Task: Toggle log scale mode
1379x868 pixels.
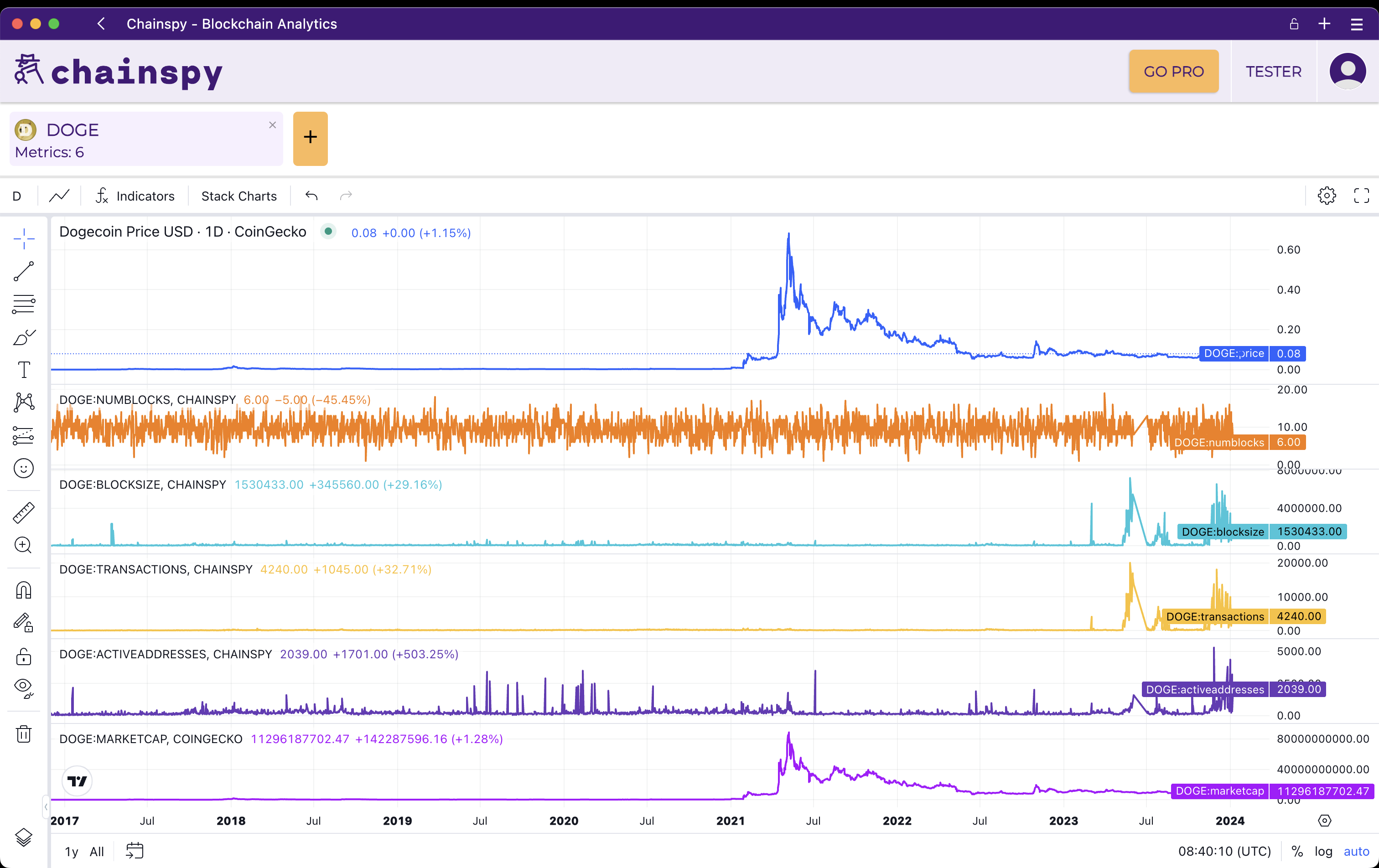Action: click(x=1323, y=852)
